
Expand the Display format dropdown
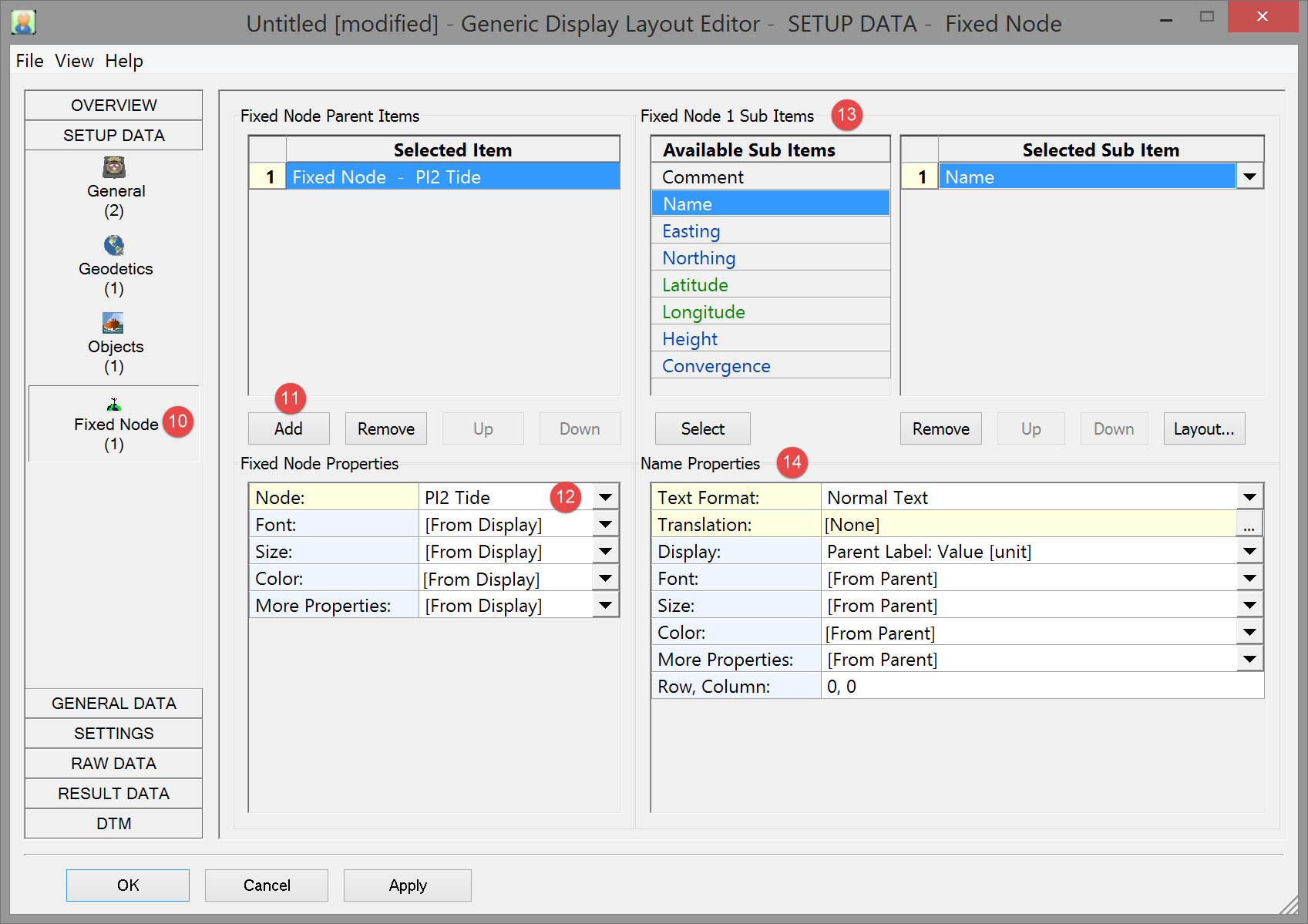coord(1249,552)
